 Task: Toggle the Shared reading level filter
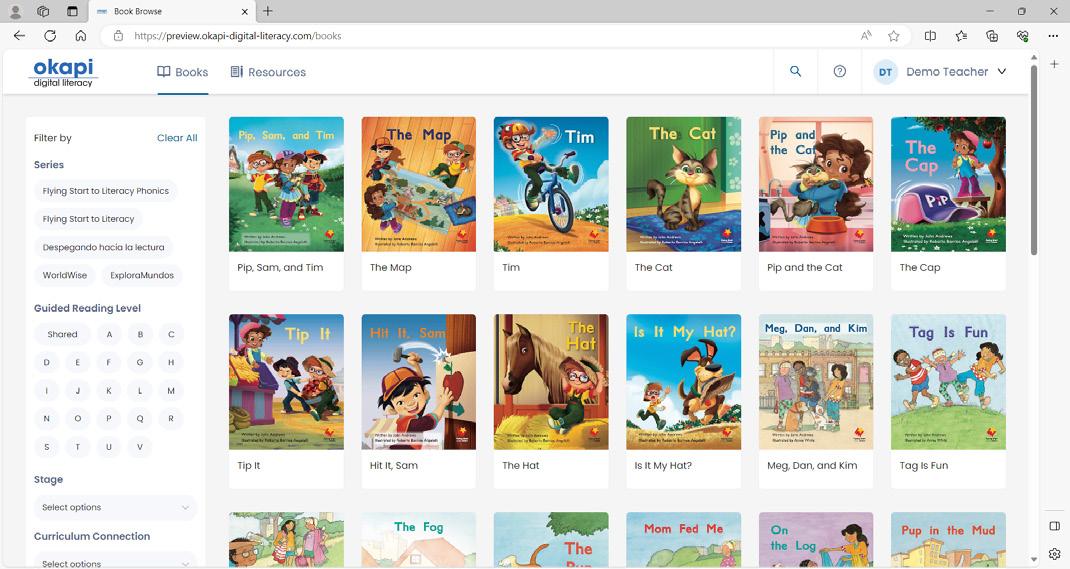pos(62,334)
